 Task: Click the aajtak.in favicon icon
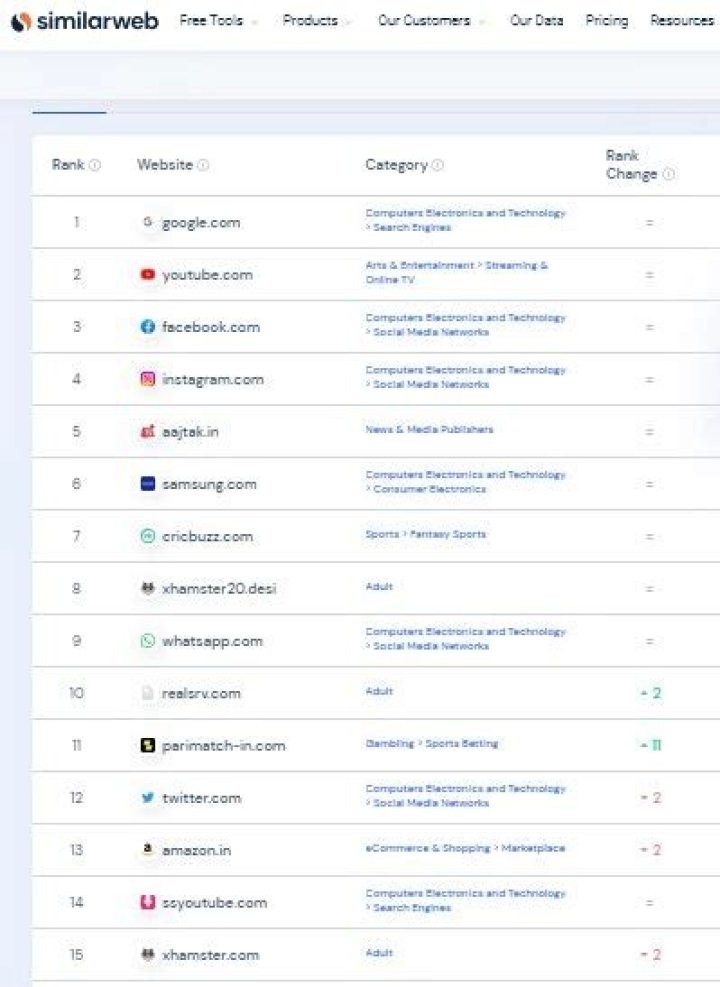147,431
